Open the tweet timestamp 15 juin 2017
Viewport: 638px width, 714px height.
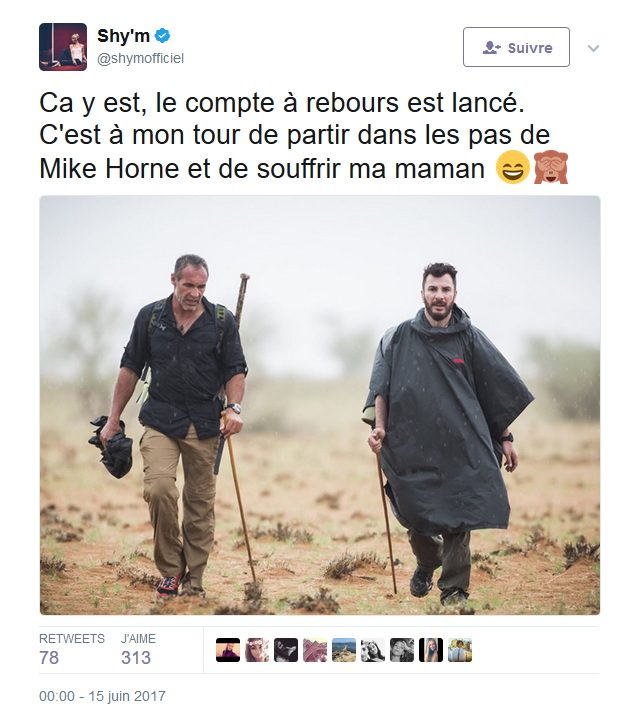pos(102,696)
